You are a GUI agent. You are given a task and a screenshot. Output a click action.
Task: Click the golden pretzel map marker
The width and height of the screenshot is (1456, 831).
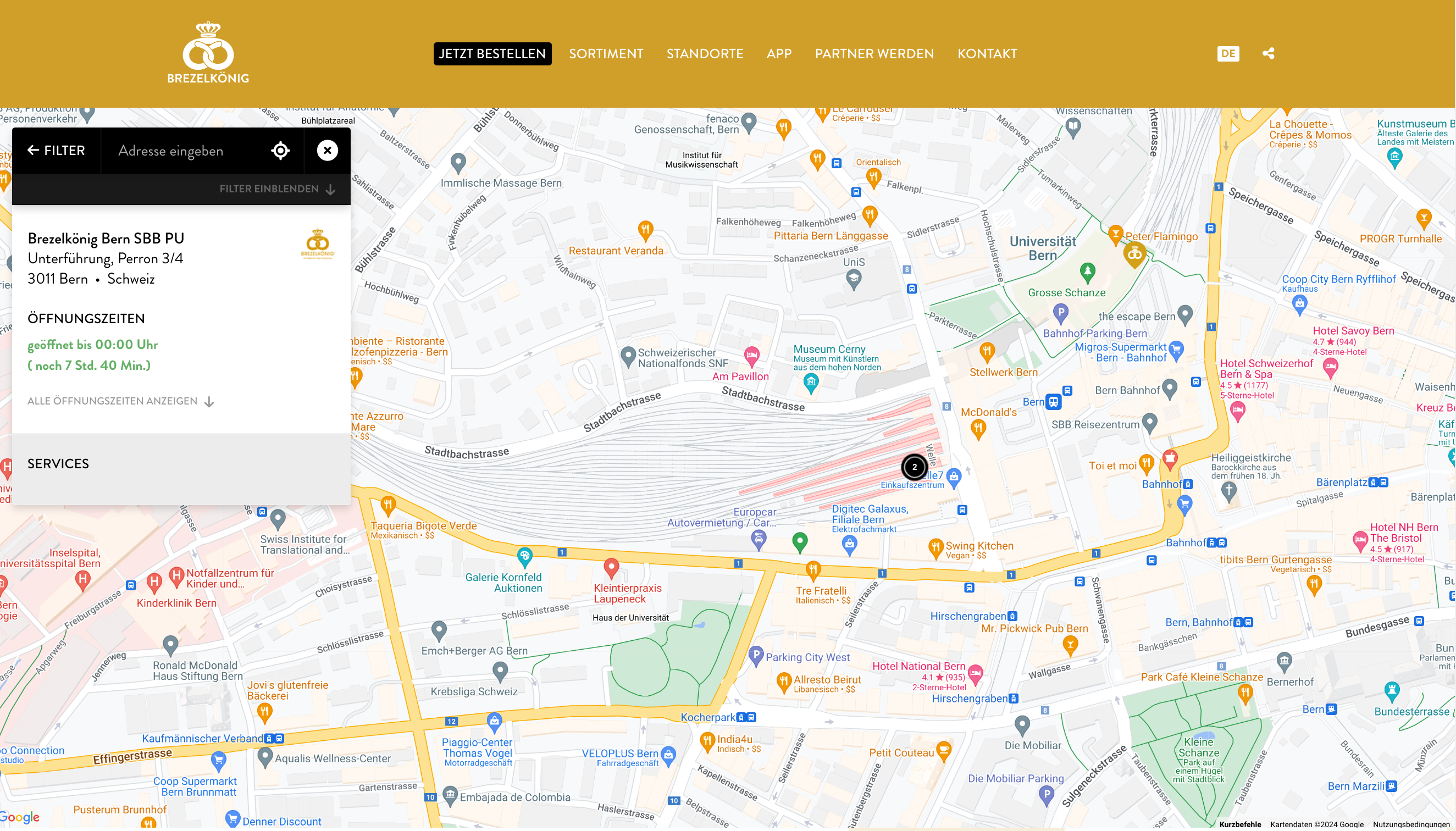(x=1134, y=253)
